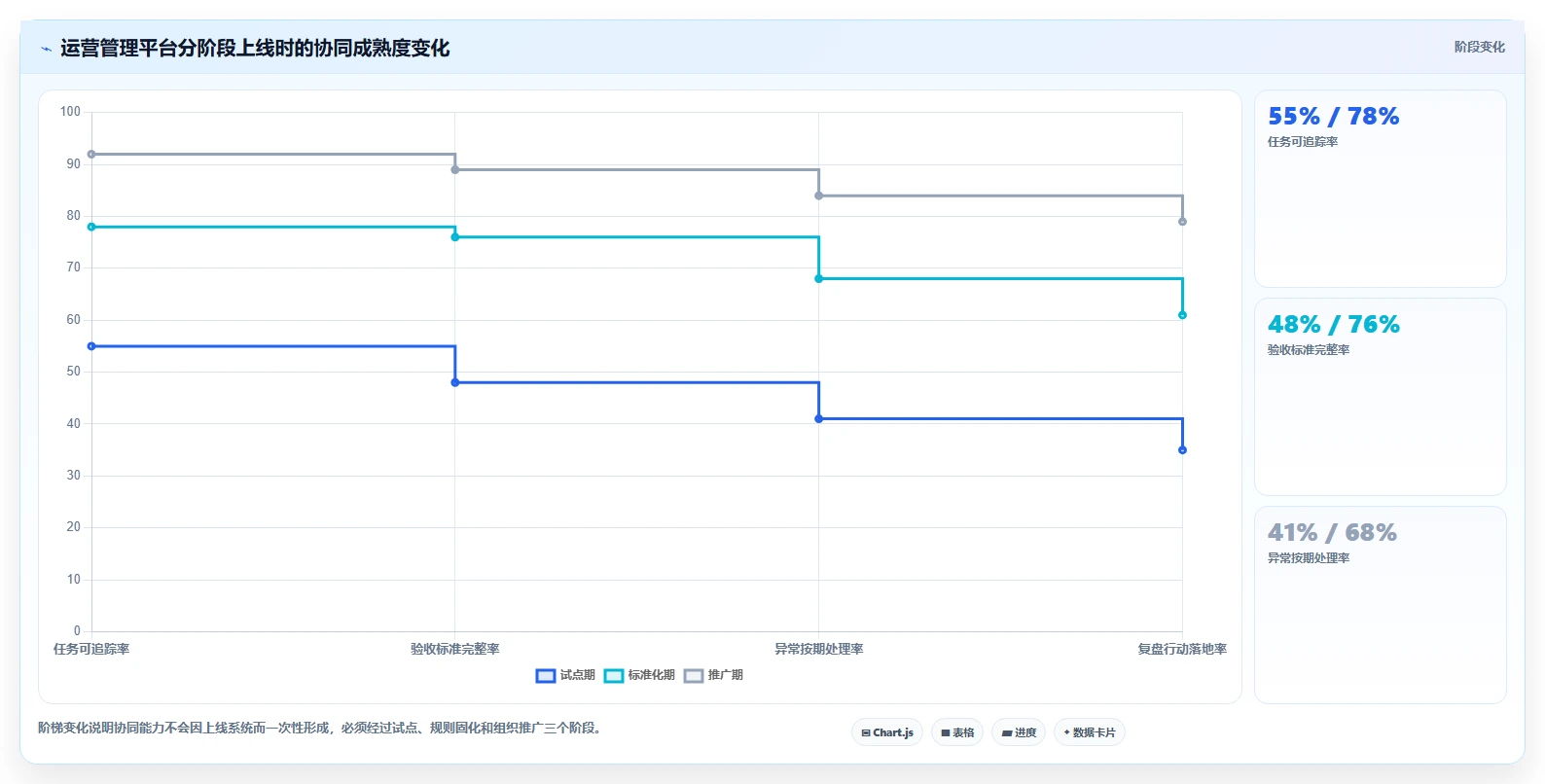Screen dimensions: 1545x784
Task: Click the 验收标准完整率 x-axis label
Action: coord(455,649)
